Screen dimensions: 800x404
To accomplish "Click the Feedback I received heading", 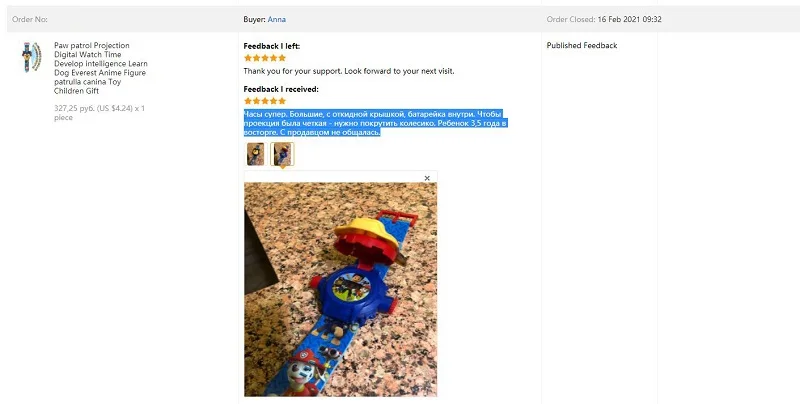I will click(281, 89).
